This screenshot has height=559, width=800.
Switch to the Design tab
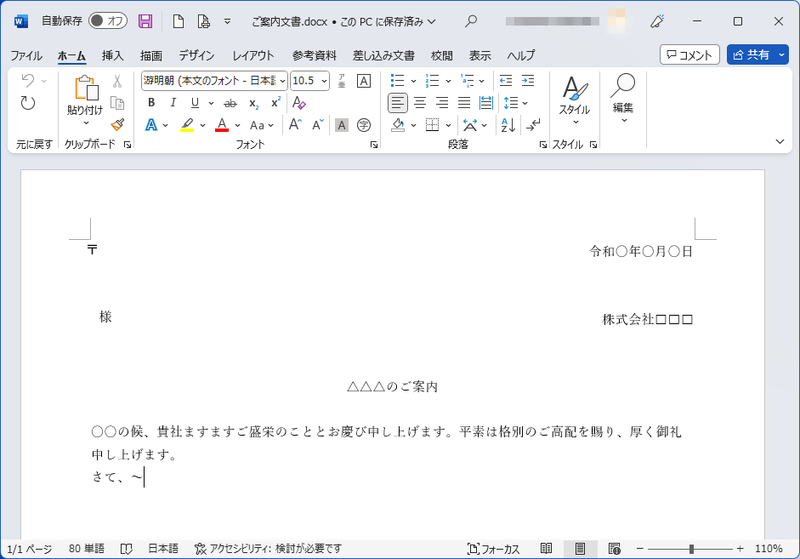196,55
